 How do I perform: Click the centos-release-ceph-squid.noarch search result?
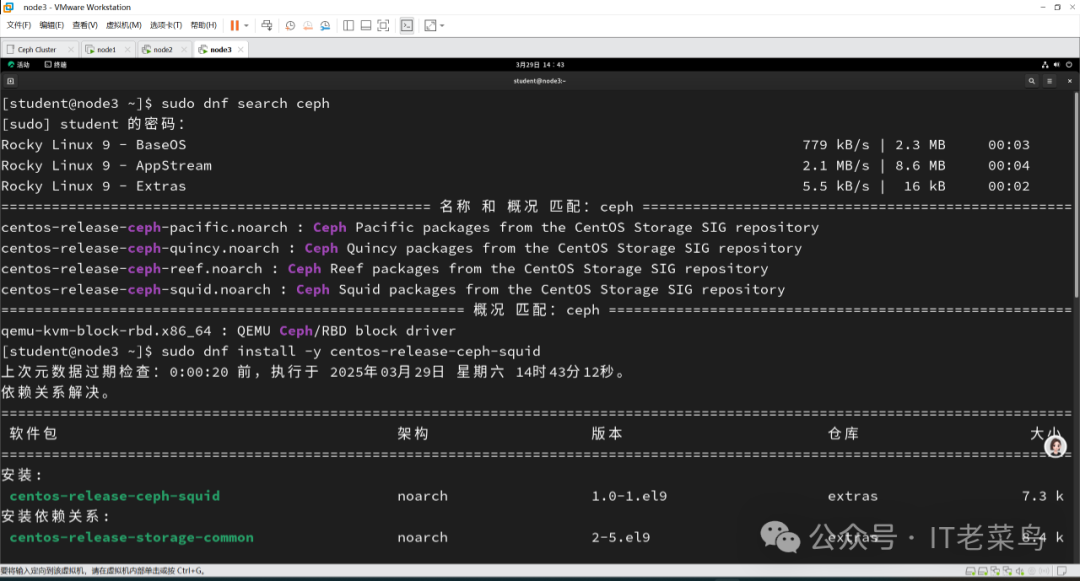(393, 289)
